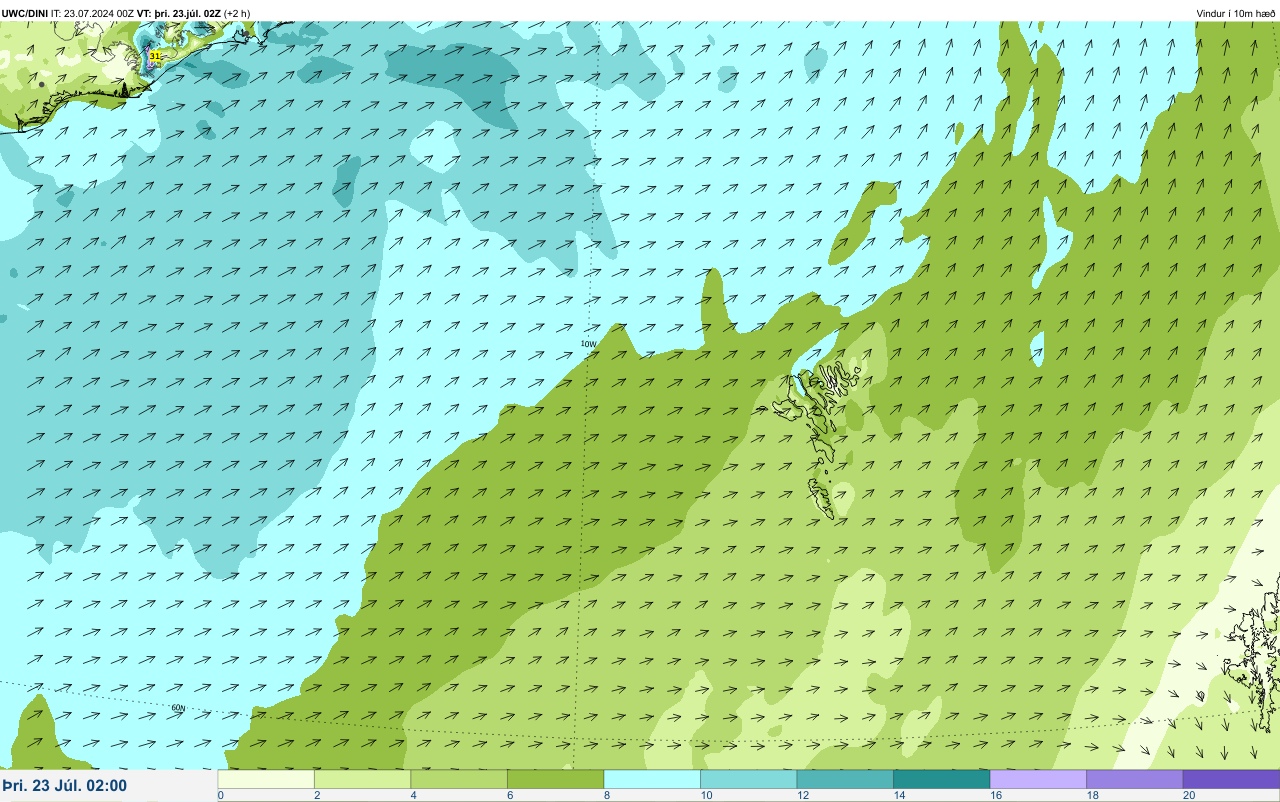Click the '(+2 h)' forecast offset text

click(x=237, y=13)
